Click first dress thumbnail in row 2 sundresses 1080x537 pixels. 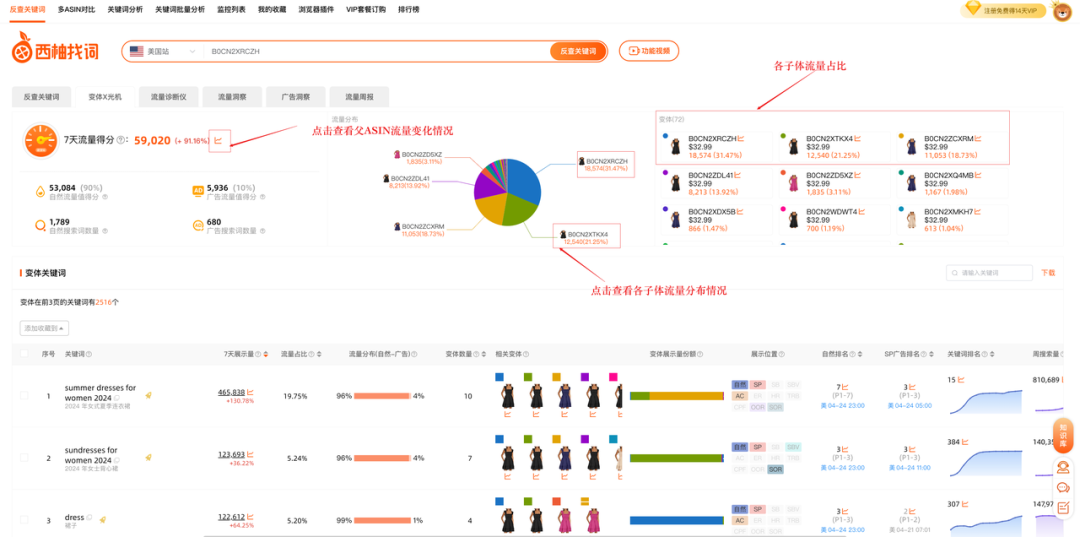coord(509,459)
